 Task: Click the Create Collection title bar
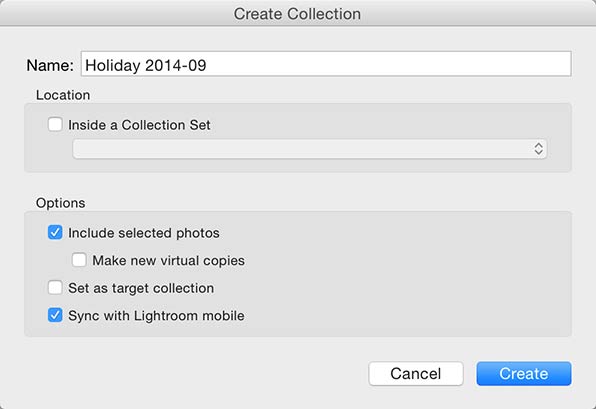(298, 14)
